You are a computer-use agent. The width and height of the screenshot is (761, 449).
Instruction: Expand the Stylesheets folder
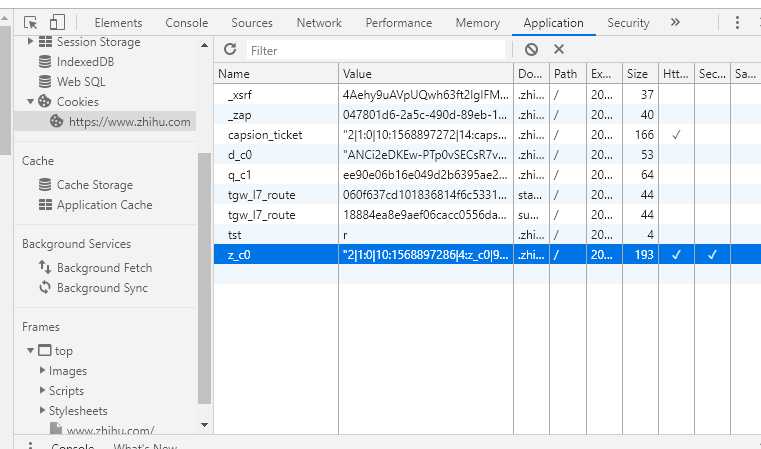pyautogui.click(x=42, y=410)
